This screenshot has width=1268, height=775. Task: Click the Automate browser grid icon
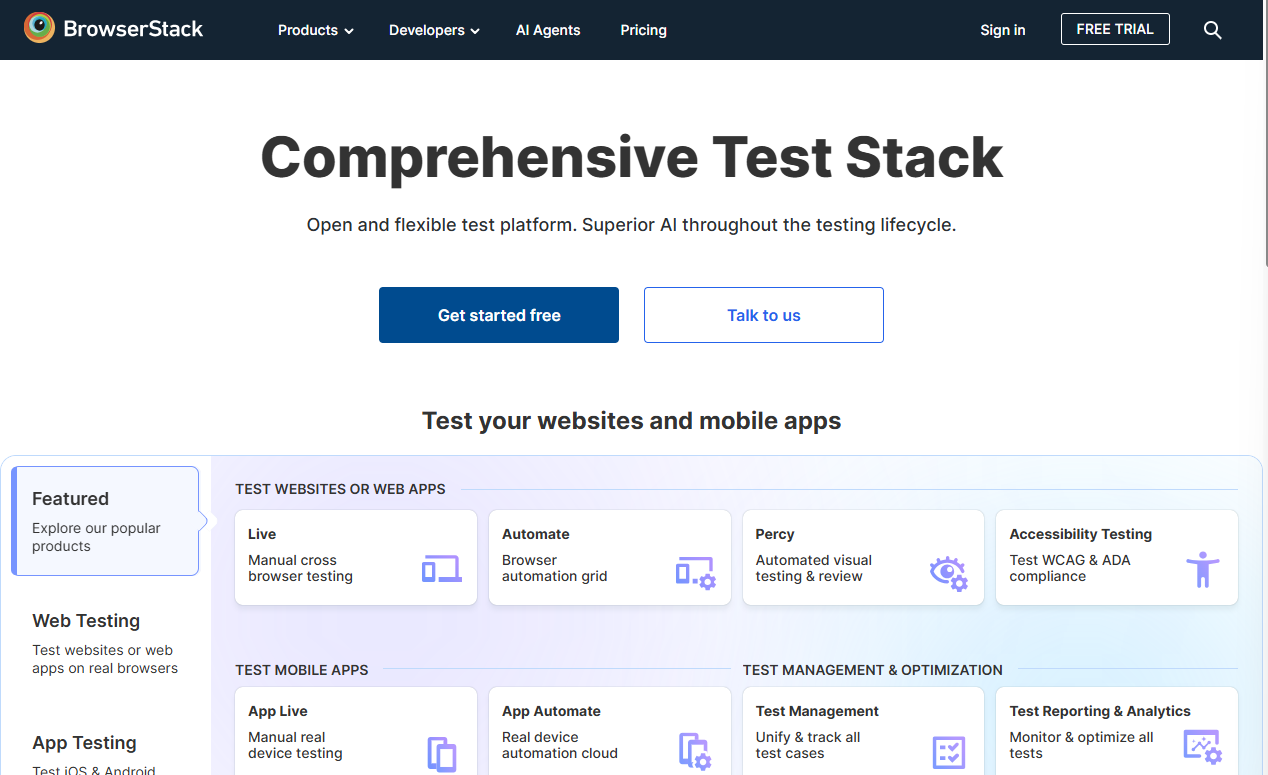[x=694, y=568]
